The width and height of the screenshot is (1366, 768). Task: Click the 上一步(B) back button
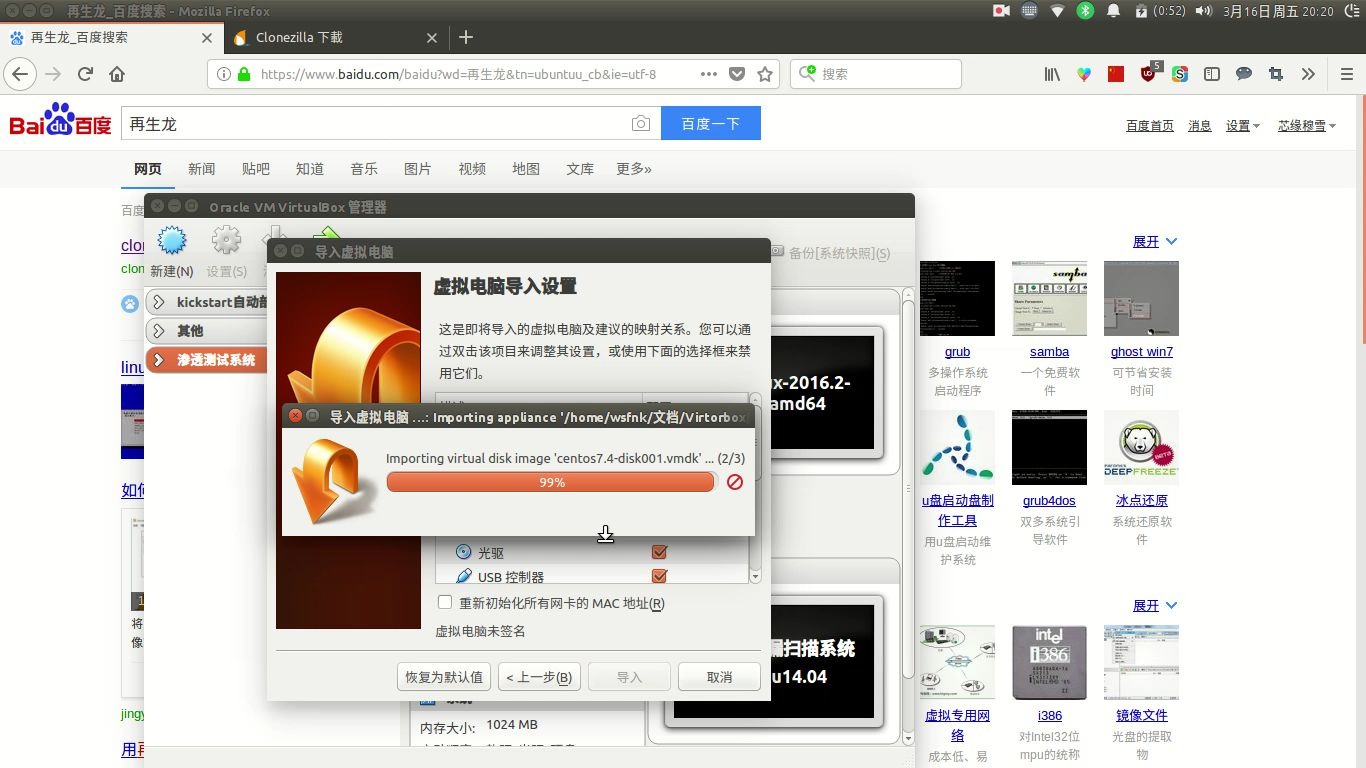pyautogui.click(x=539, y=677)
